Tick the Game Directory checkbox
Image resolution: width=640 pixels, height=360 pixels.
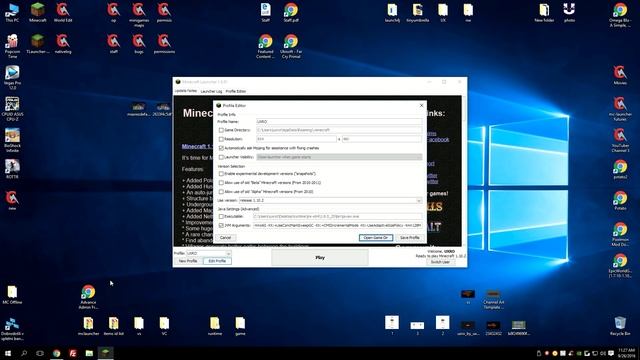221,130
